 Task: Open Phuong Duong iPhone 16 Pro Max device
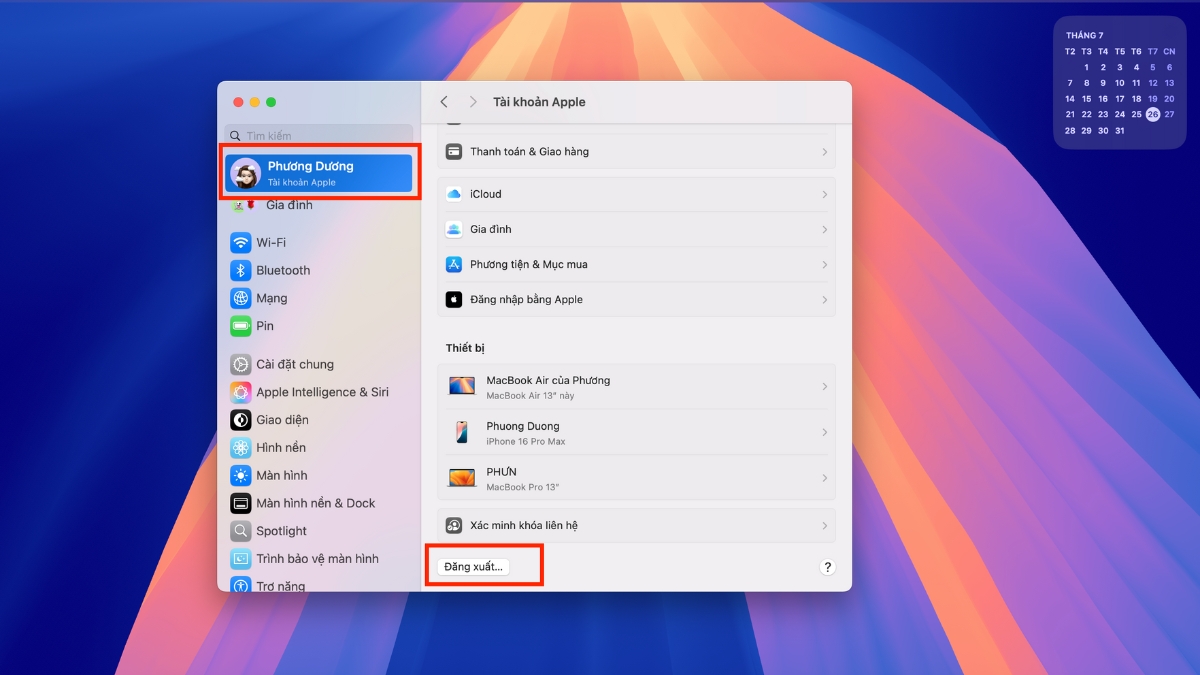click(636, 433)
